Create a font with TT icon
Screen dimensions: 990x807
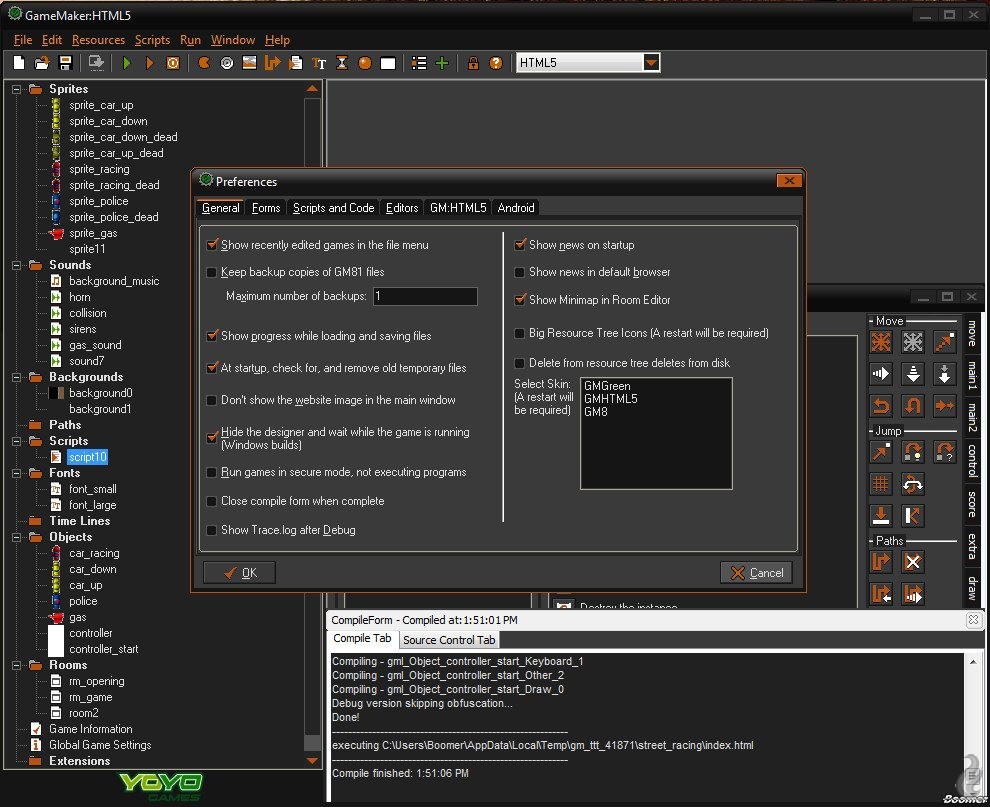click(319, 63)
